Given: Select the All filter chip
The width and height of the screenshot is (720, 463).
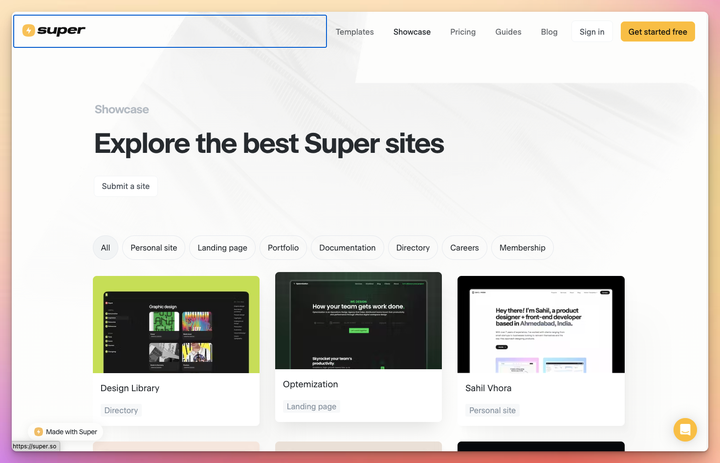Looking at the screenshot, I should 105,248.
